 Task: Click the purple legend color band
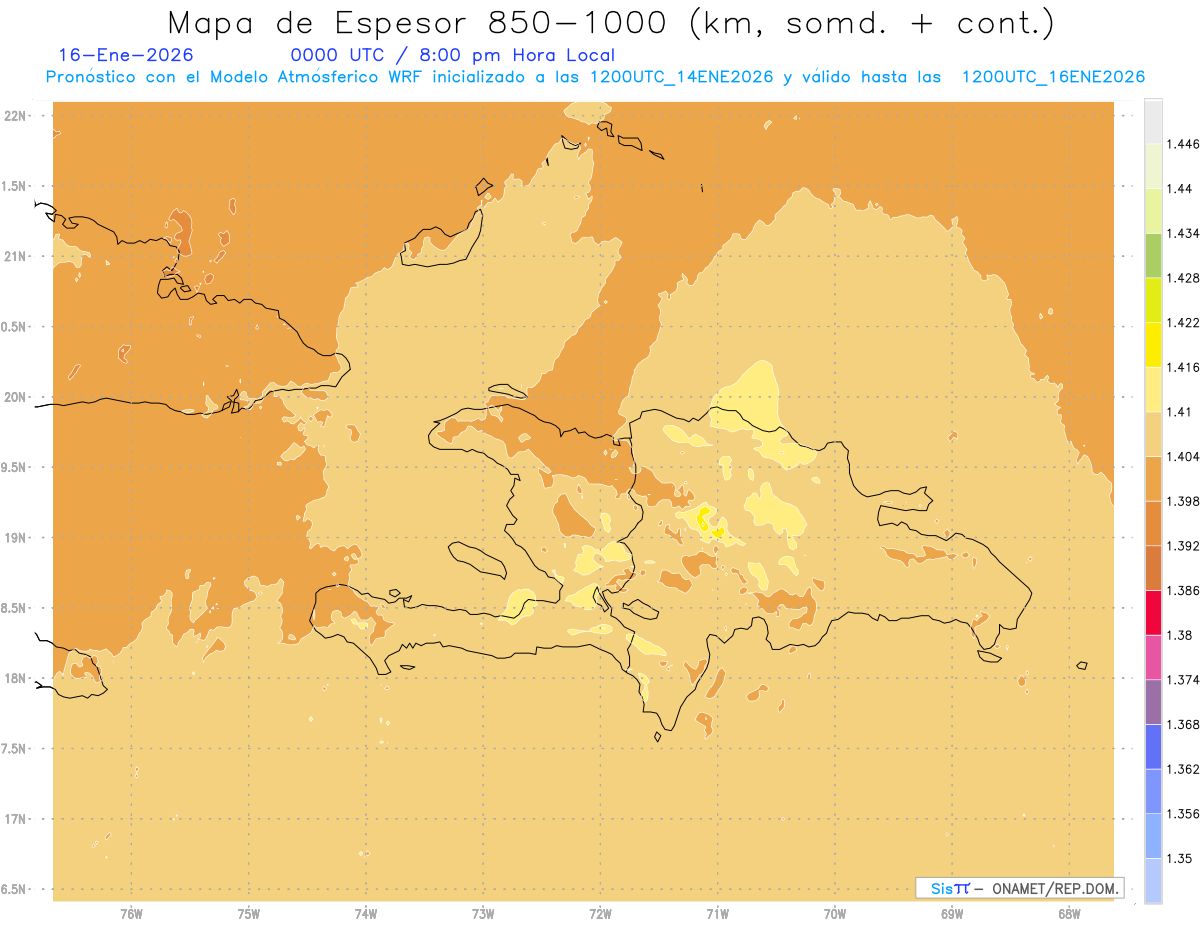click(1153, 702)
